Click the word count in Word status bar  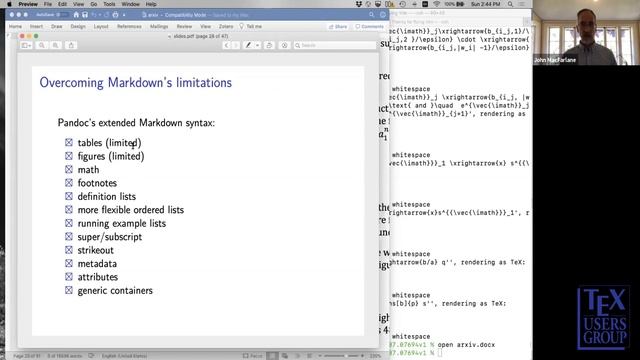pos(64,356)
